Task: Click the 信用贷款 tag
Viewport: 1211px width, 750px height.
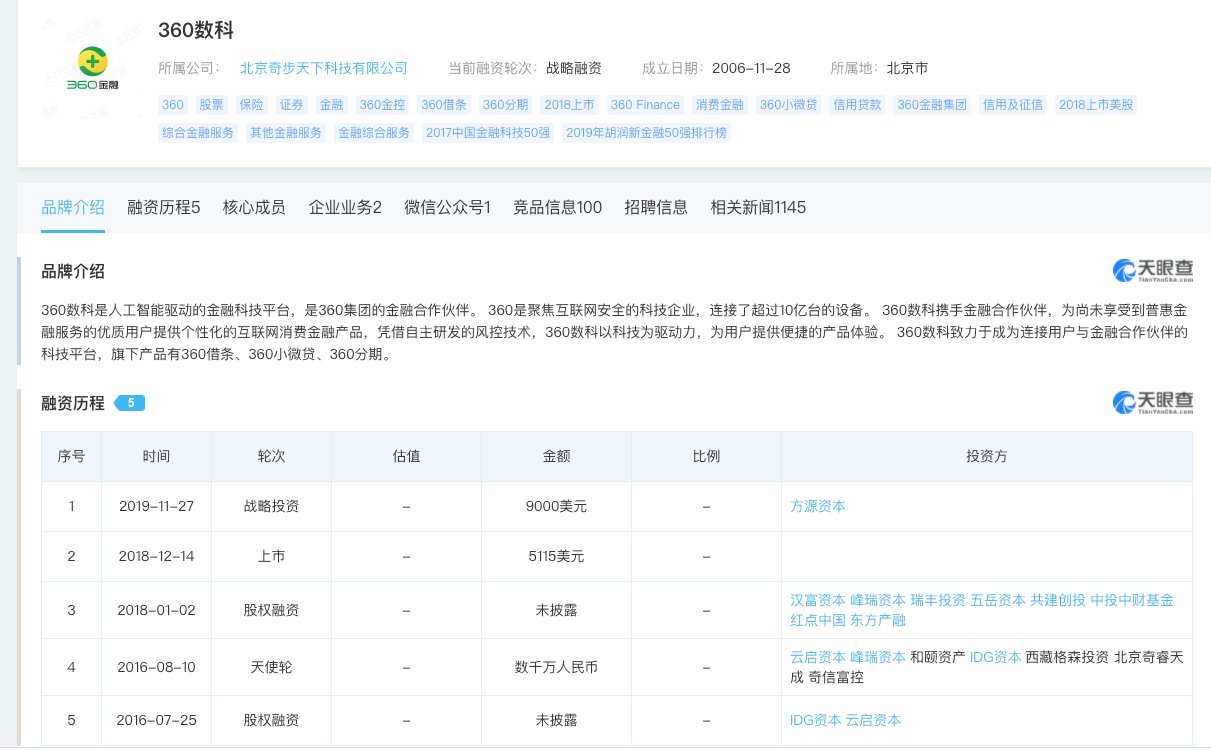Action: point(857,104)
